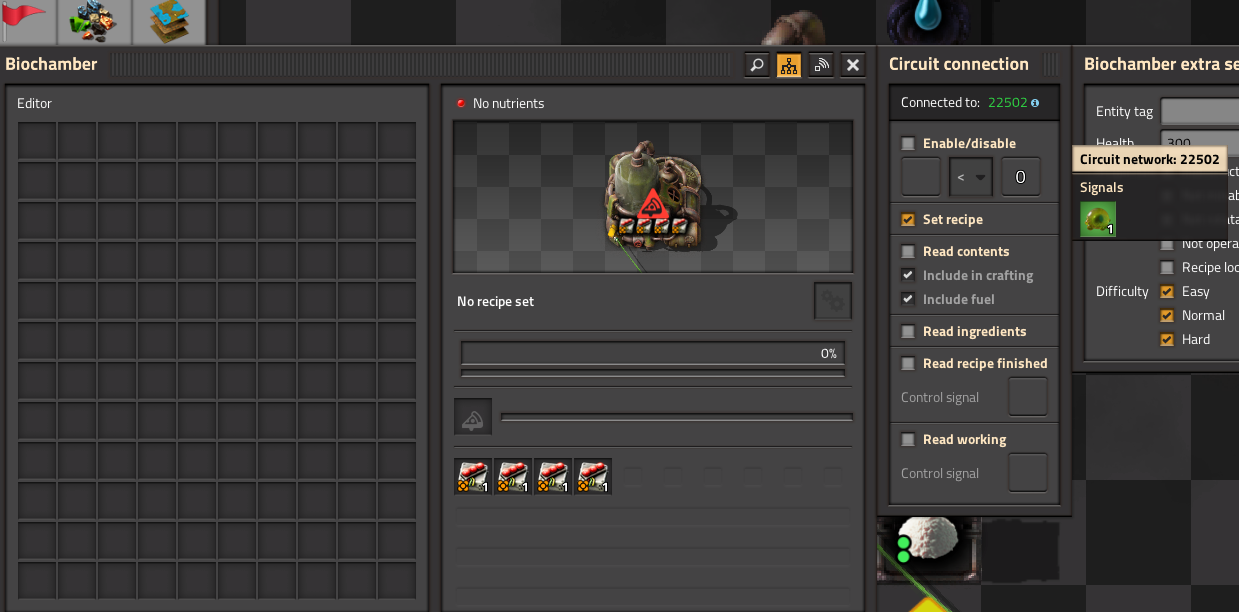Image resolution: width=1239 pixels, height=612 pixels.
Task: Select the biochamber signal icon under Signals
Action: 1098,219
